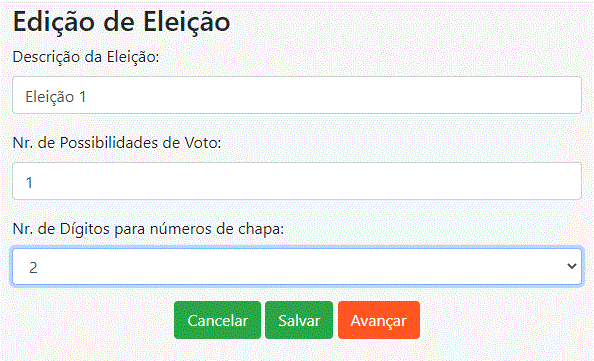Focus the Descrição da Eleição input field
The image size is (594, 361).
click(x=297, y=95)
